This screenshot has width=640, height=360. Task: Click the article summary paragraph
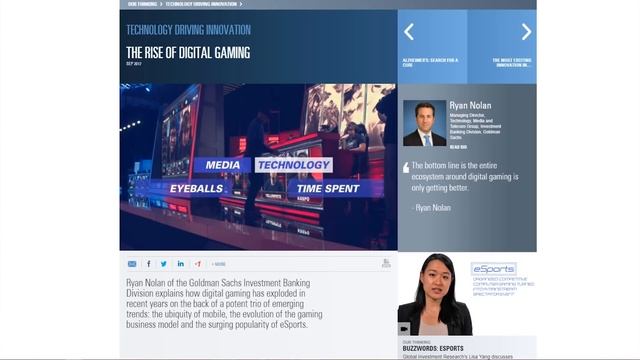click(x=224, y=304)
